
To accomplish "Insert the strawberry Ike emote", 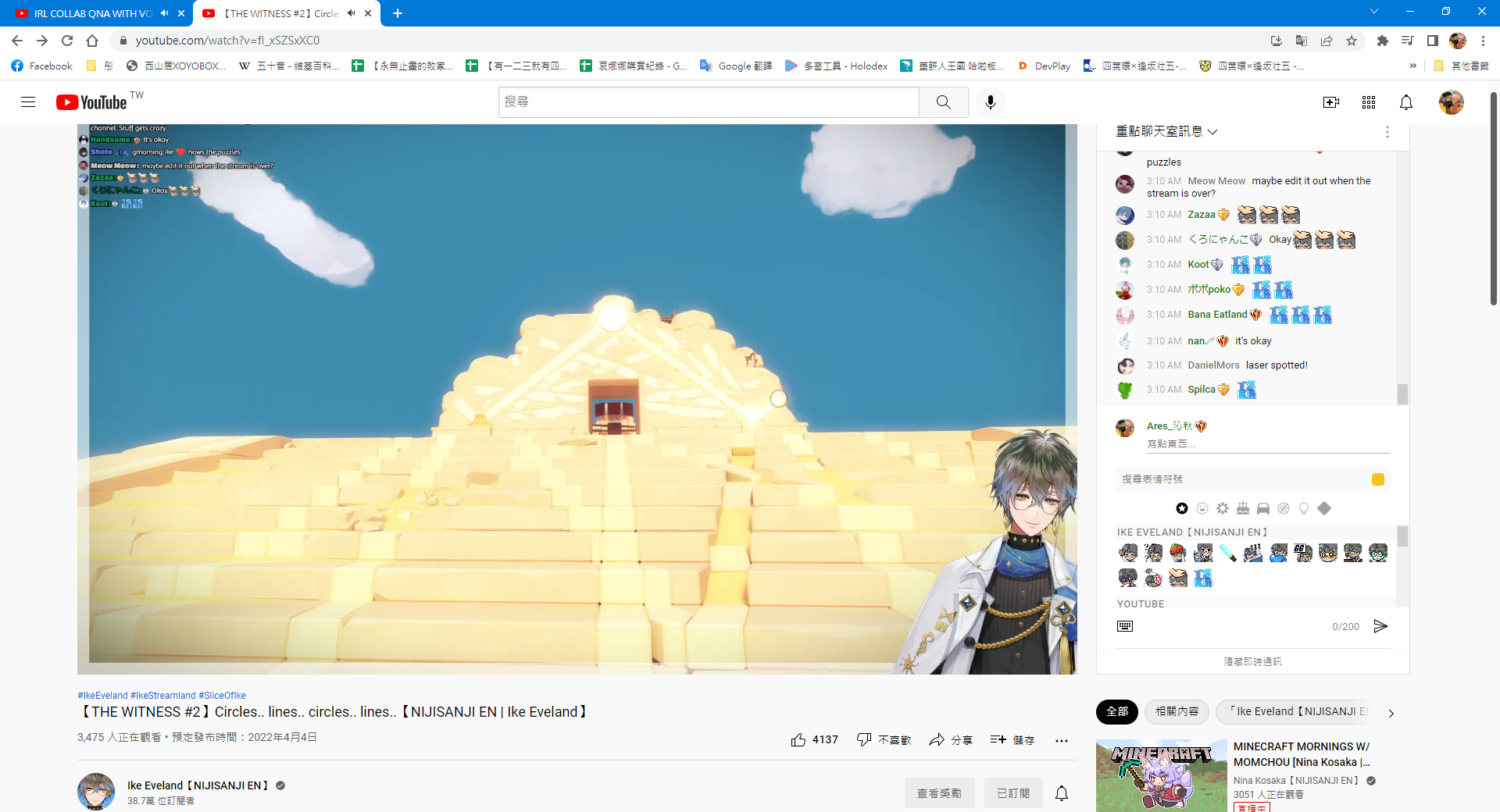I will (1178, 553).
